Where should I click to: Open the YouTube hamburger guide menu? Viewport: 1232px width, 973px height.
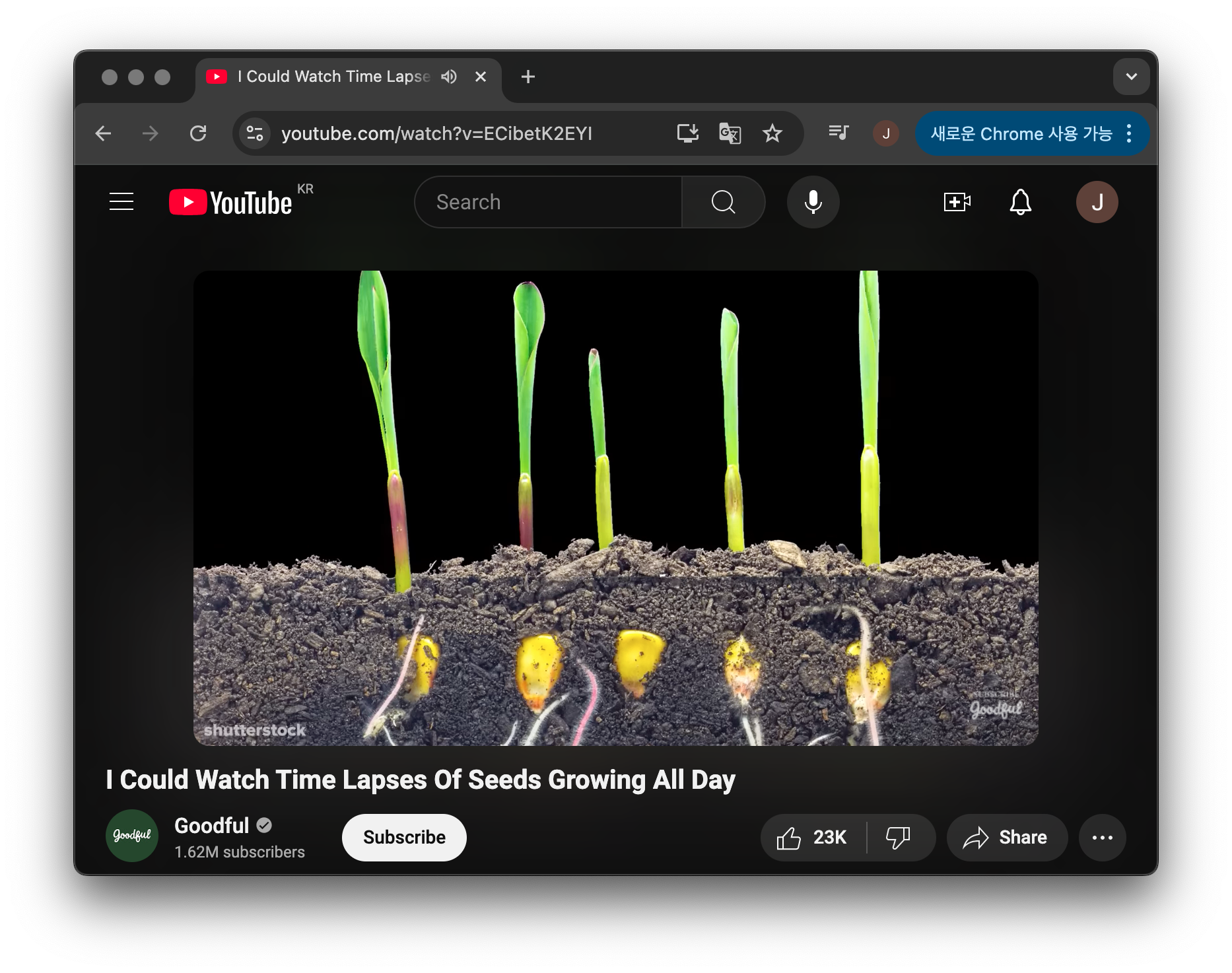(x=121, y=202)
